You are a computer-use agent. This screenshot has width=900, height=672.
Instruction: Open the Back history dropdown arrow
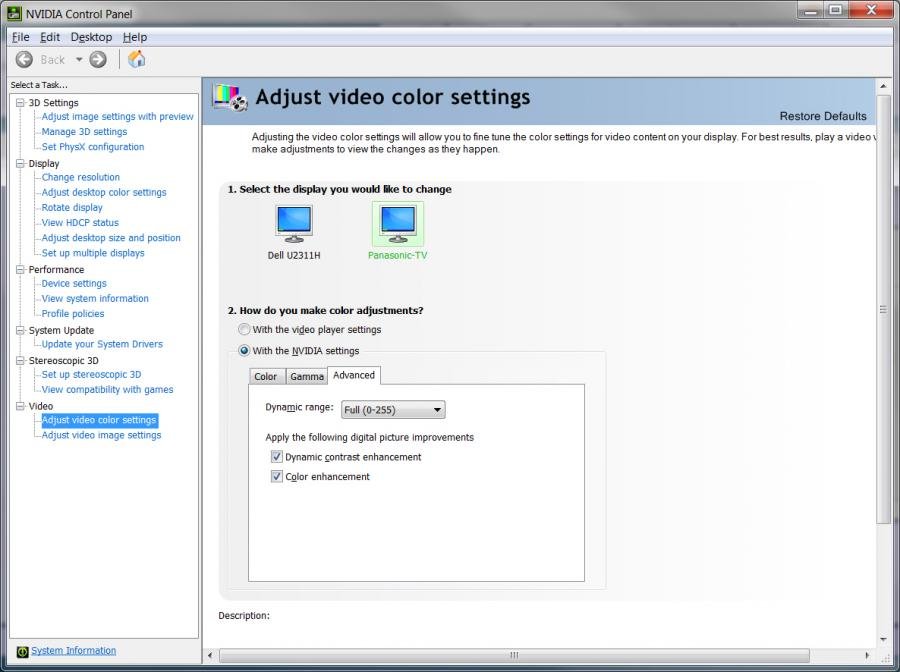click(x=79, y=60)
